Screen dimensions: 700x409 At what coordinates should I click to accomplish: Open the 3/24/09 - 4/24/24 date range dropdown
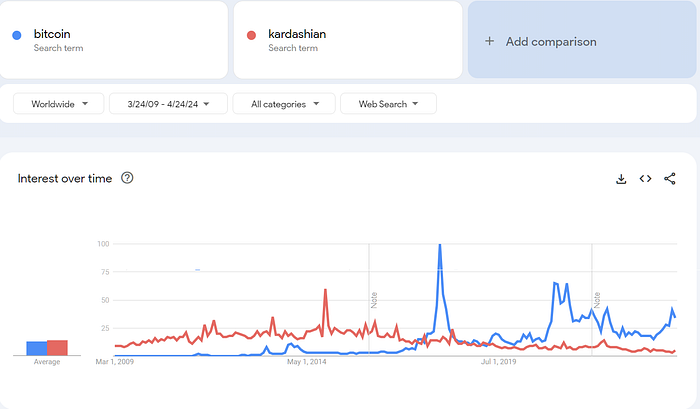pos(167,104)
